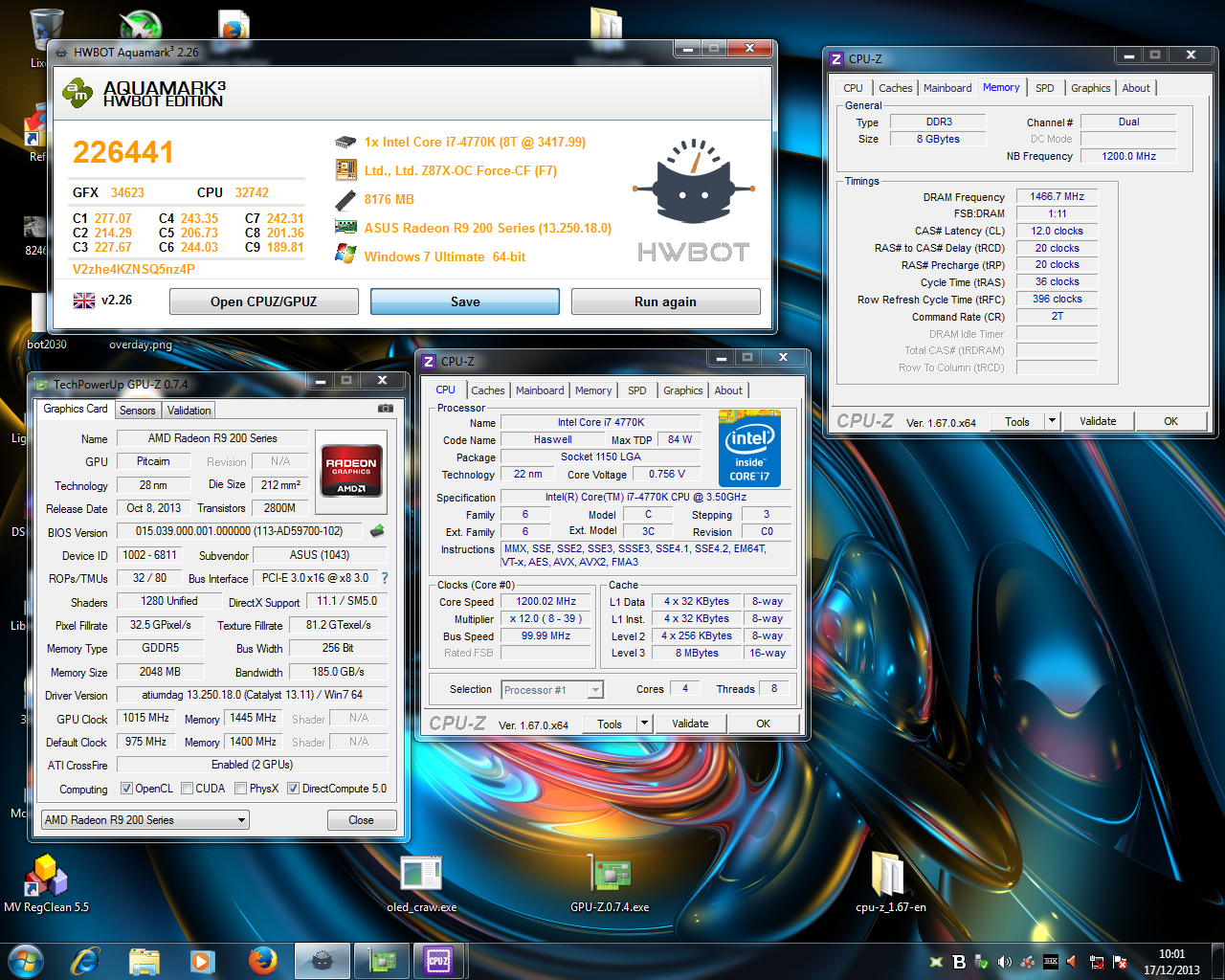Open the Processor #1 selection dropdown
The height and width of the screenshot is (980, 1225).
pos(552,689)
